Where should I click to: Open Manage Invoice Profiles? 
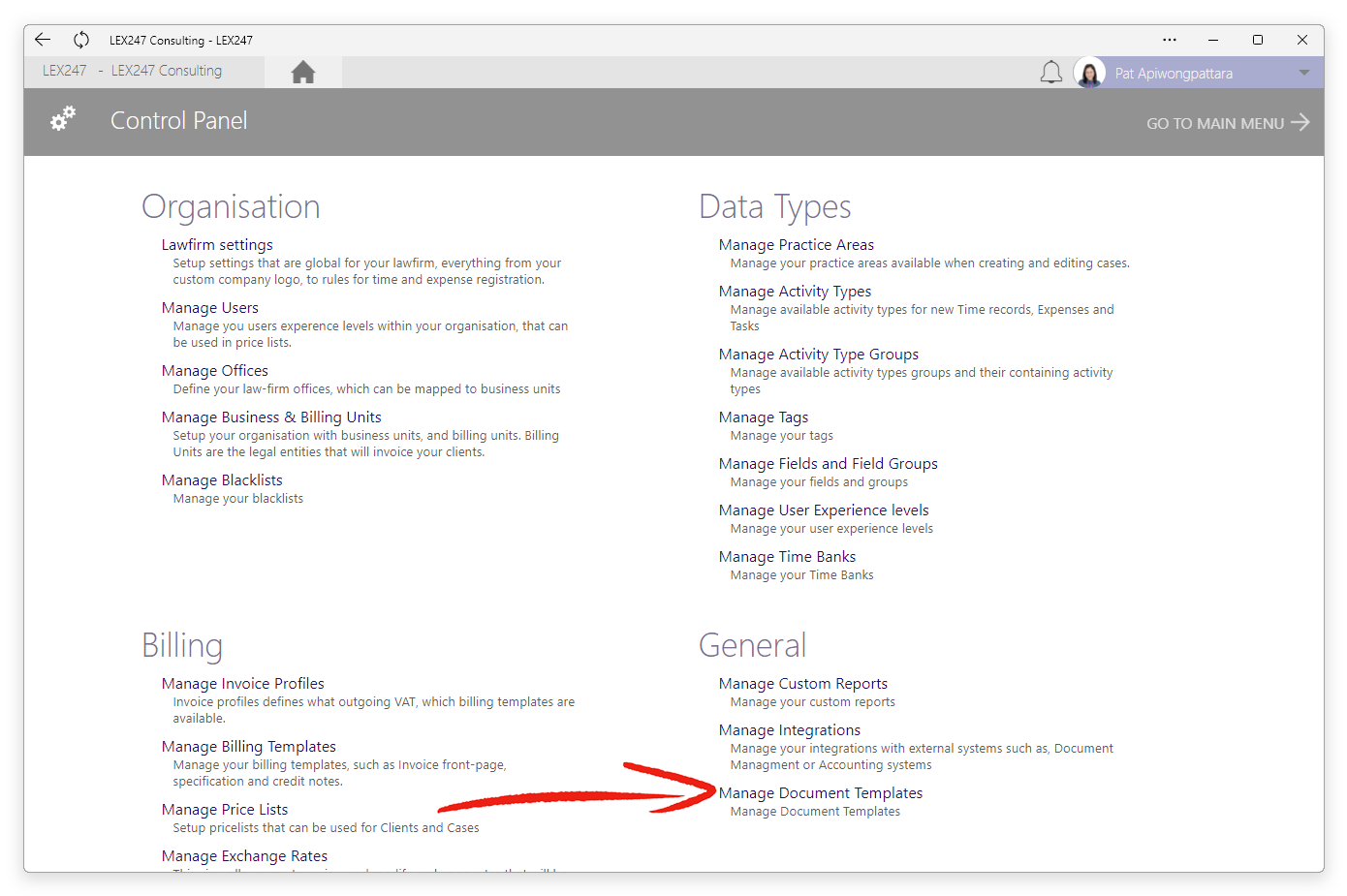243,684
